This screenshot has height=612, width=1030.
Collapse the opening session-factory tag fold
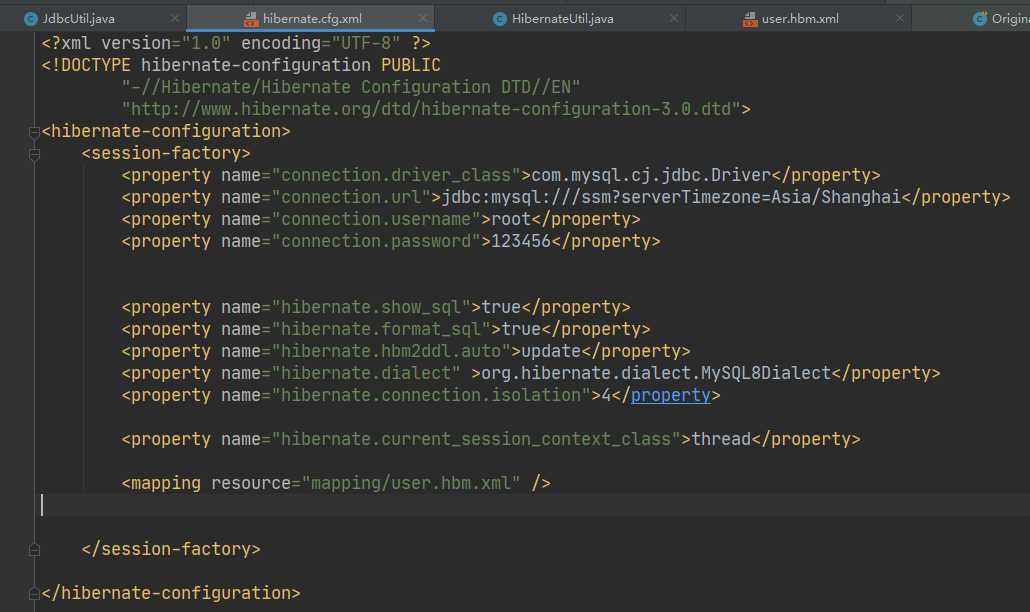tap(34, 154)
